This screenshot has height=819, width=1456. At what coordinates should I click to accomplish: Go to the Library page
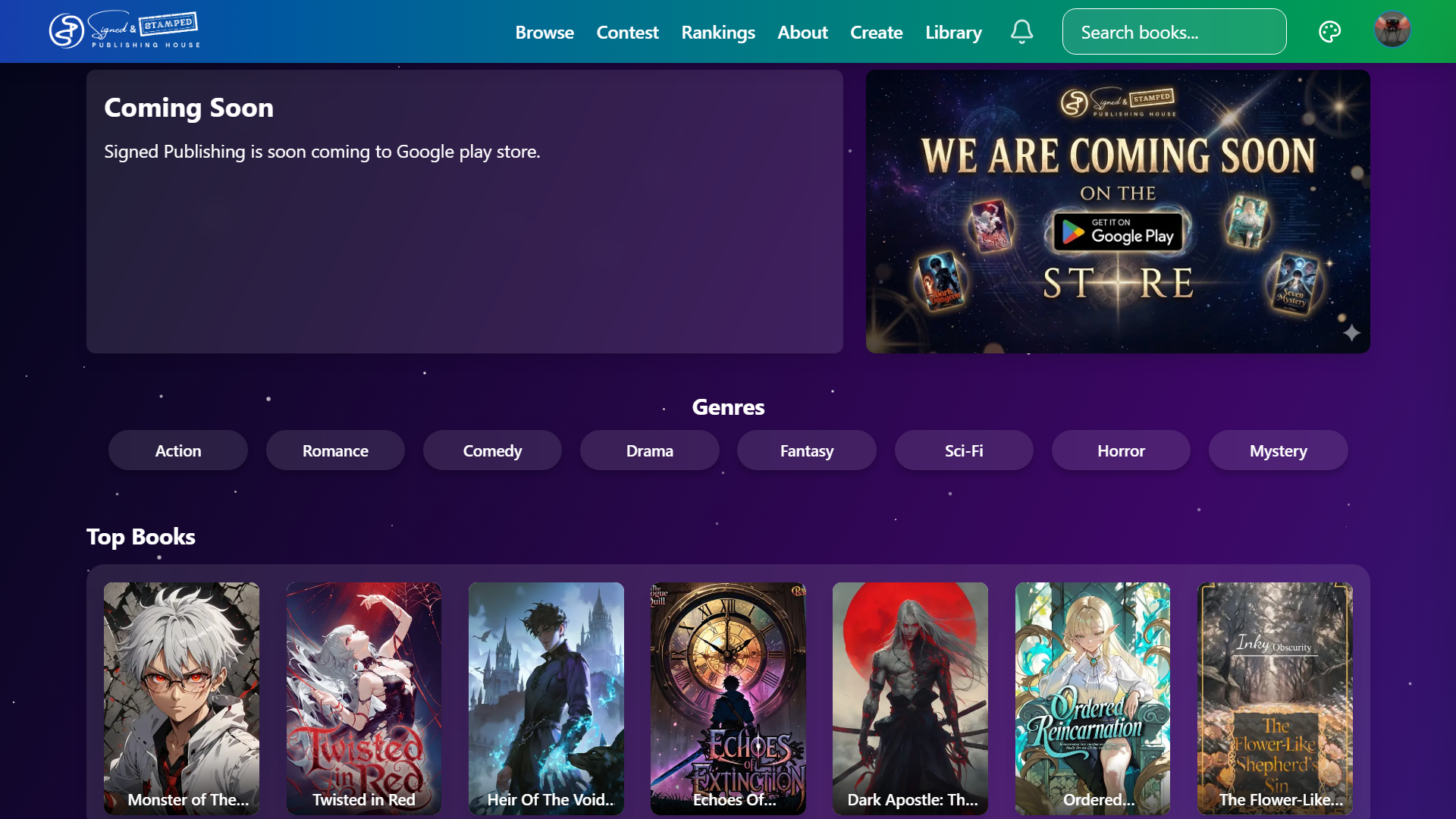point(953,33)
